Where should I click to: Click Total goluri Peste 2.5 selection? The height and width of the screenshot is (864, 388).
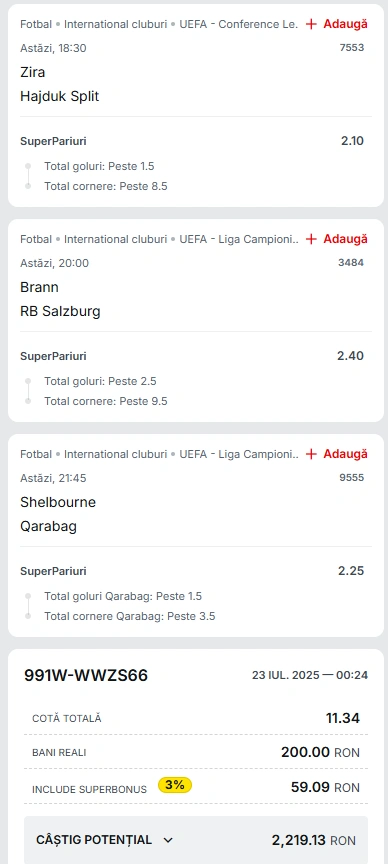100,381
